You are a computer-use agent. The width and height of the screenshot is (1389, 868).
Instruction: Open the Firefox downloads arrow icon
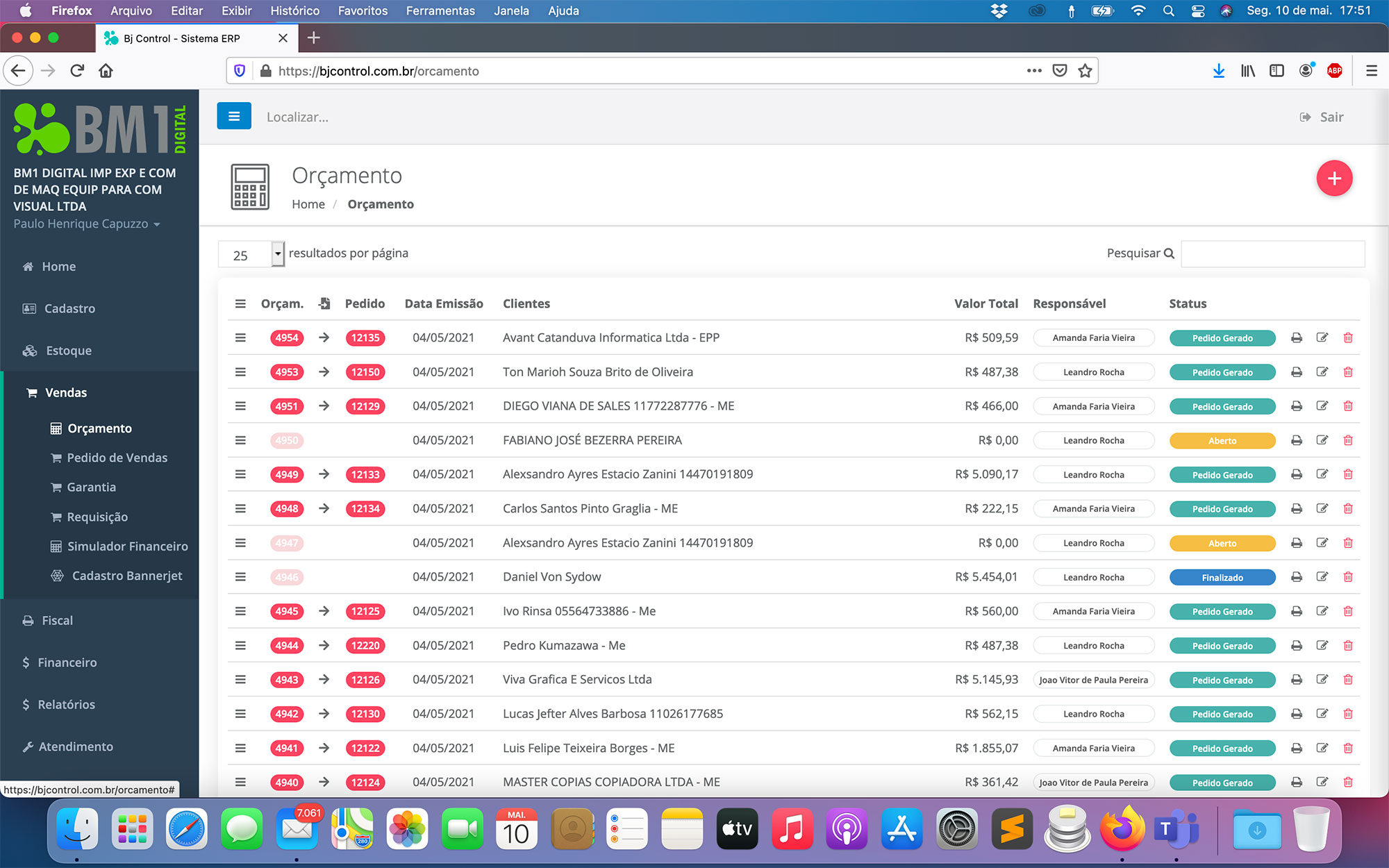[1218, 71]
